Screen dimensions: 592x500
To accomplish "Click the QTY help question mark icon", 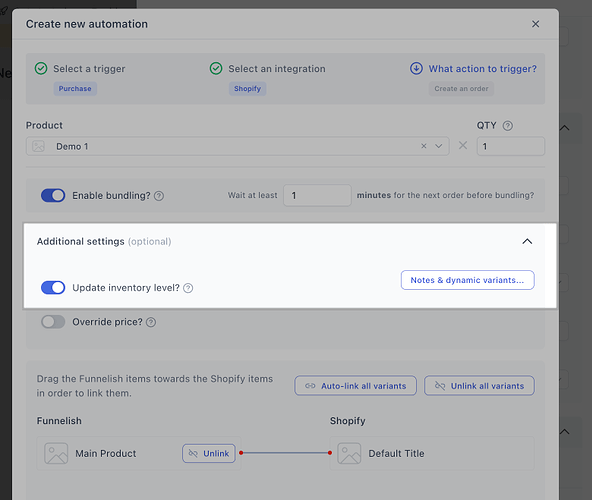I will 507,126.
